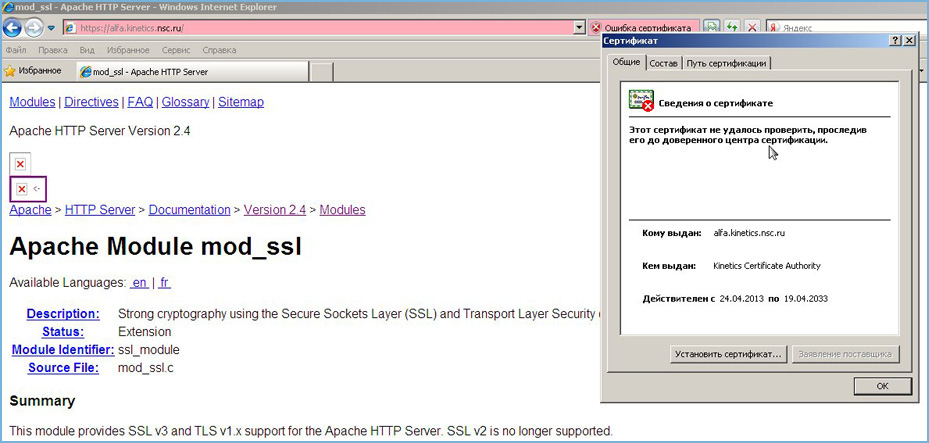The width and height of the screenshot is (929, 443).
Task: Select the 'en' language link
Action: 139,283
